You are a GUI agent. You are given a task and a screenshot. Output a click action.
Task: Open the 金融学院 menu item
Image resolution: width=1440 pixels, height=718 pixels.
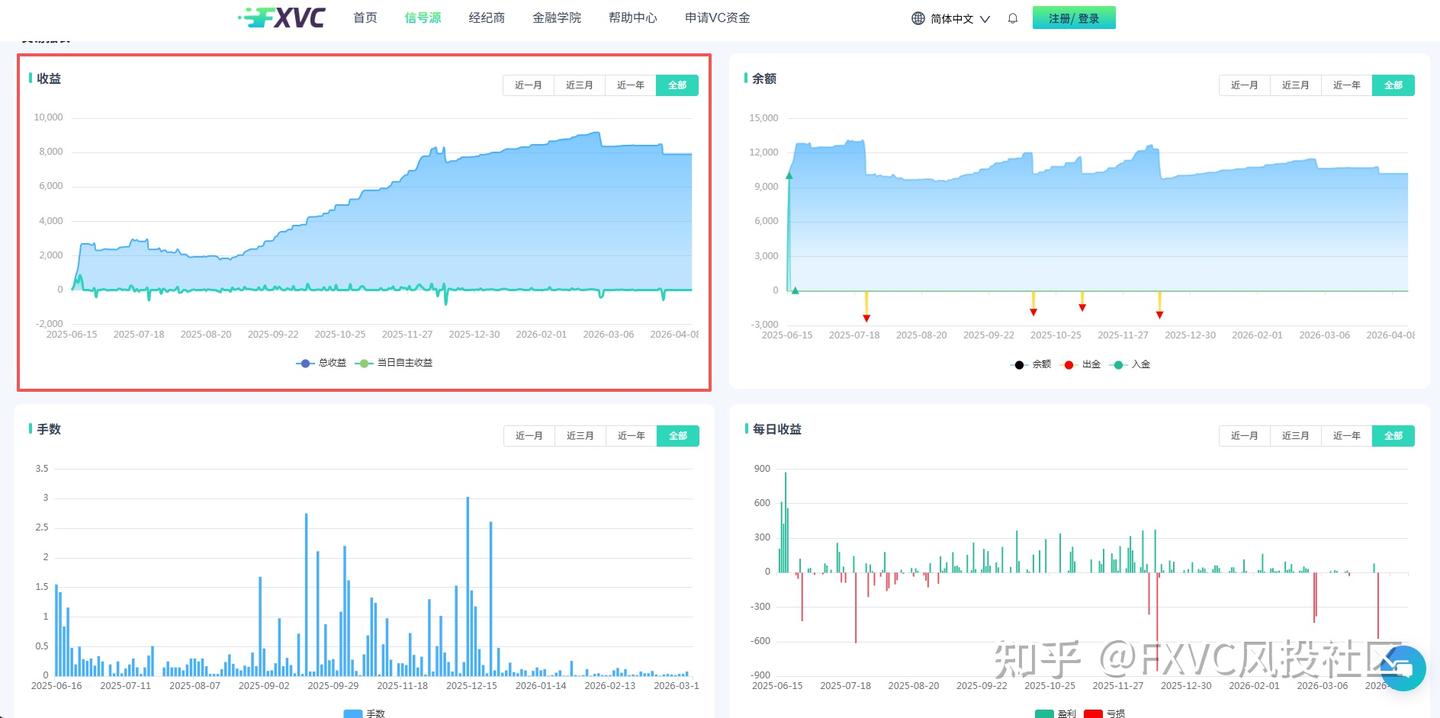[x=557, y=17]
